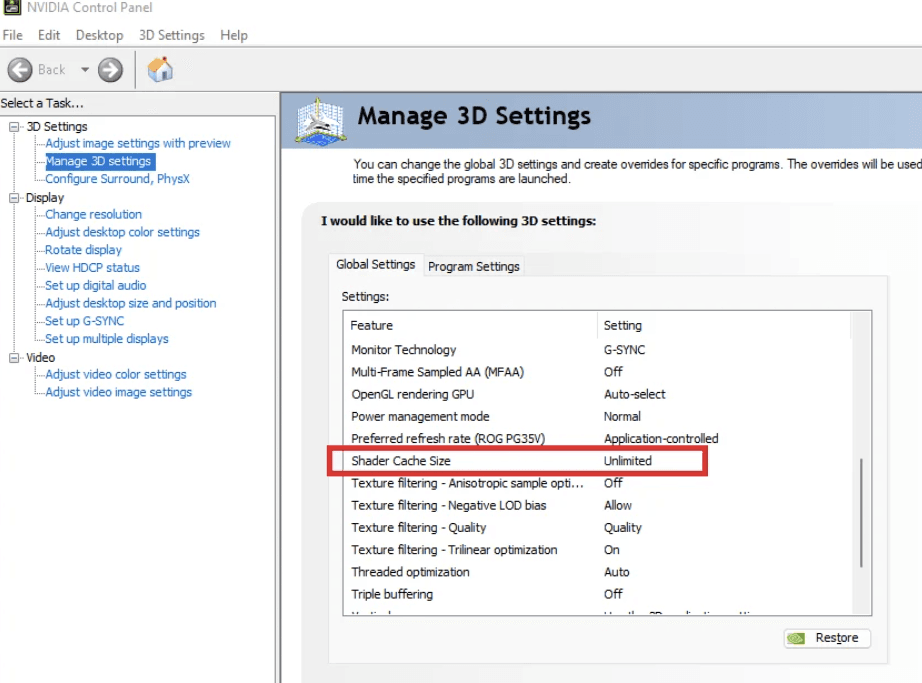Select Preferred refresh rate (ROG PG35V) row
This screenshot has height=683, width=922.
(x=597, y=438)
